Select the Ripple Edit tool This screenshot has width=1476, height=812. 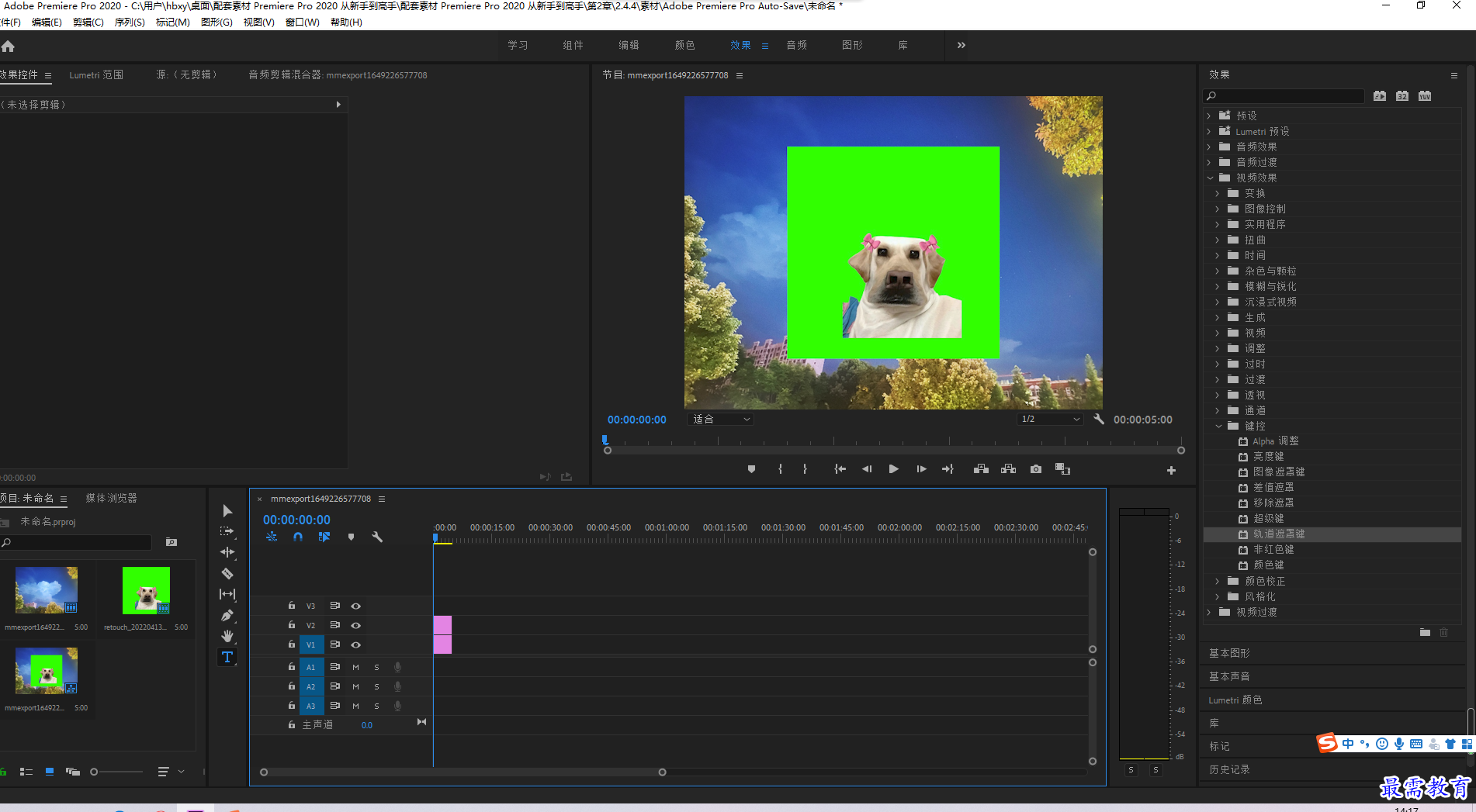pos(227,552)
